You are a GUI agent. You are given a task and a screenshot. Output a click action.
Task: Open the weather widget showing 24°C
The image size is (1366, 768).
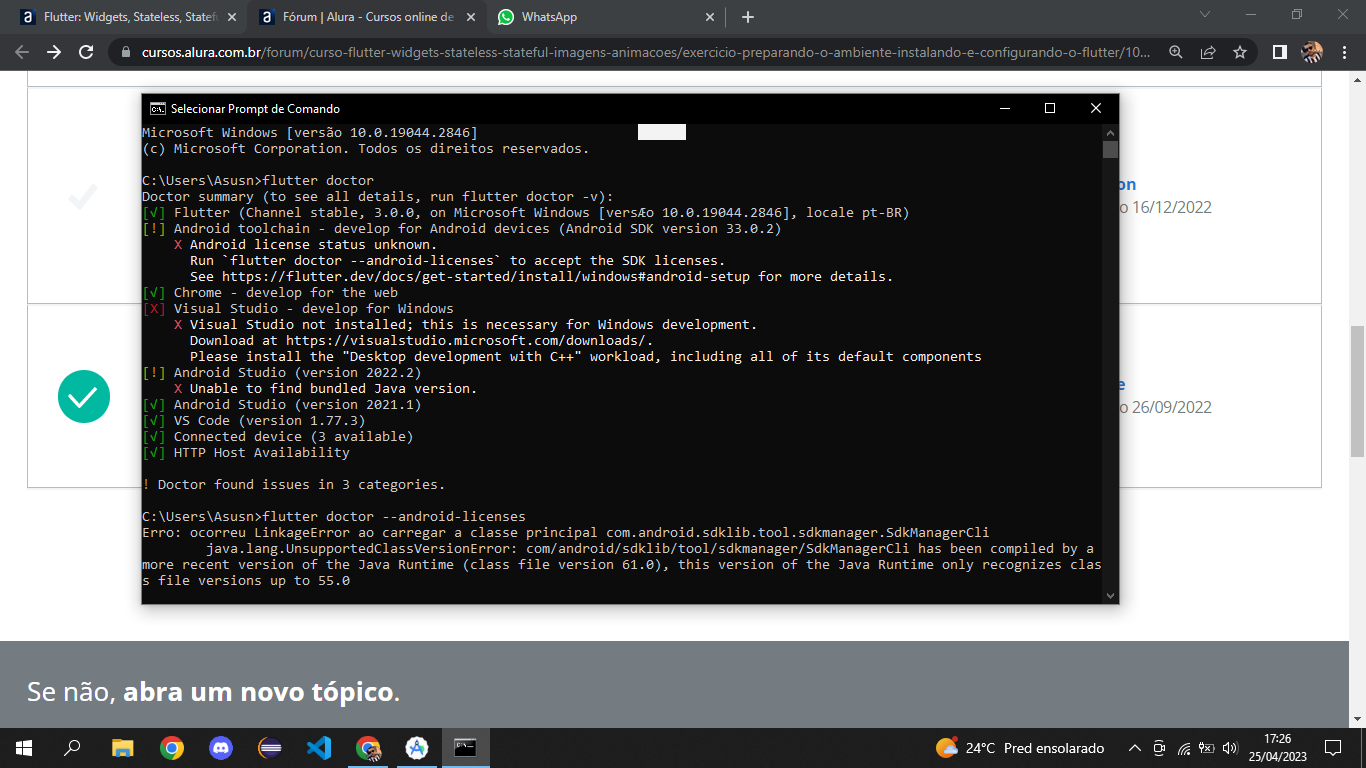tap(1020, 748)
